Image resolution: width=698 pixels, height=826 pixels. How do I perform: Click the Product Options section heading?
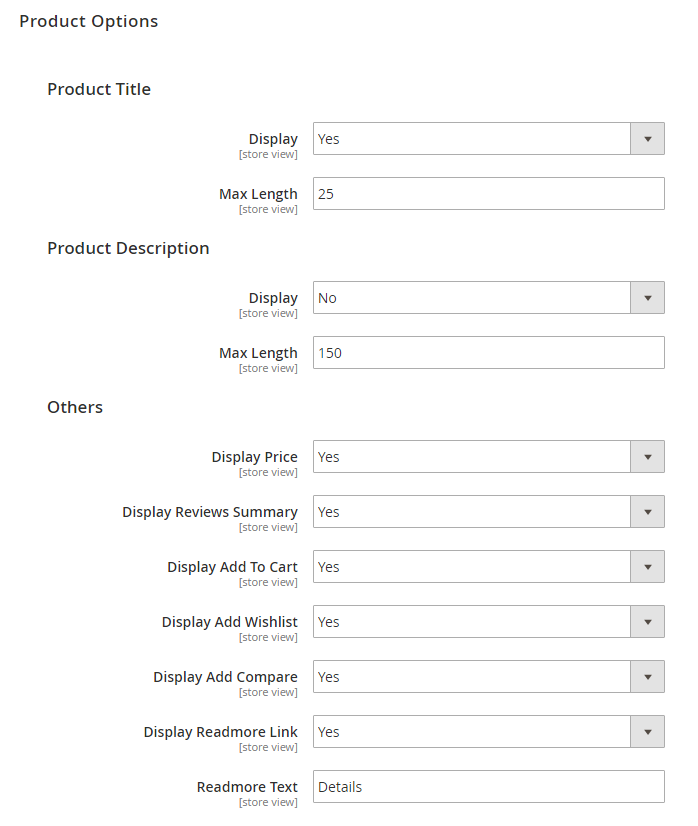coord(89,22)
